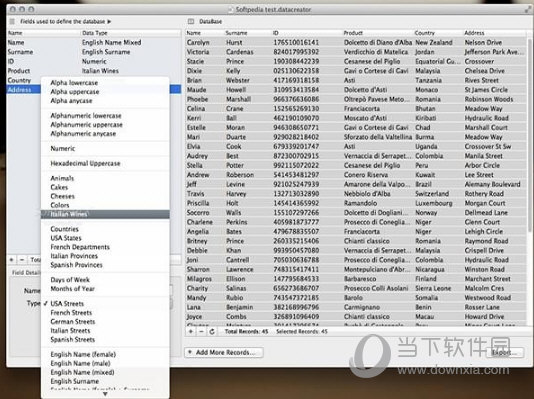Refresh the database records with the reload icon

click(x=212, y=331)
